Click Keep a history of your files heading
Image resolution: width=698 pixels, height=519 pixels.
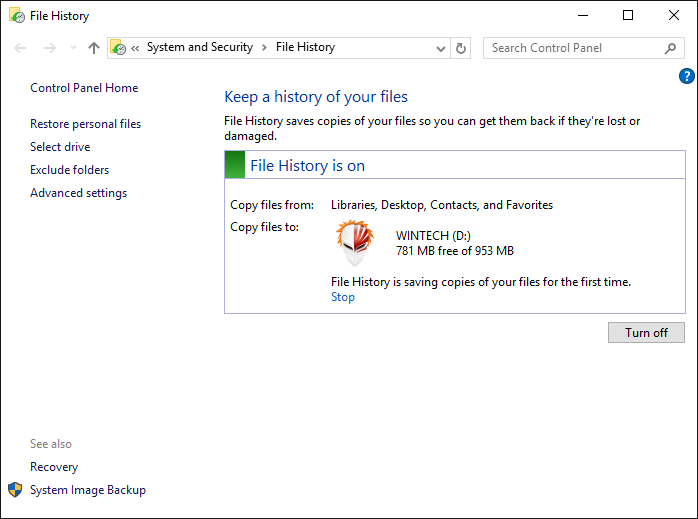point(316,97)
